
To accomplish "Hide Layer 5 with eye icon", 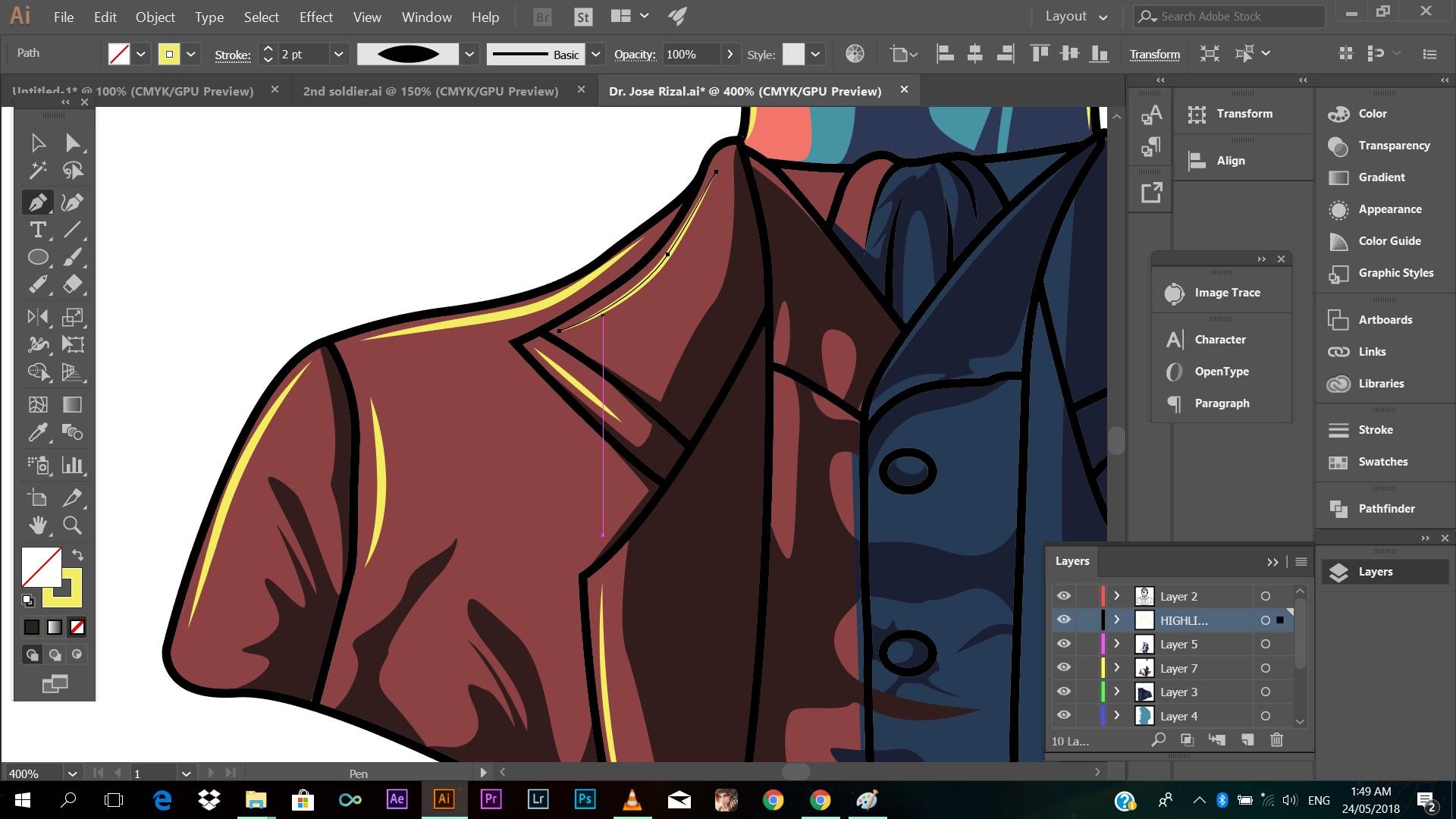I will click(1064, 644).
